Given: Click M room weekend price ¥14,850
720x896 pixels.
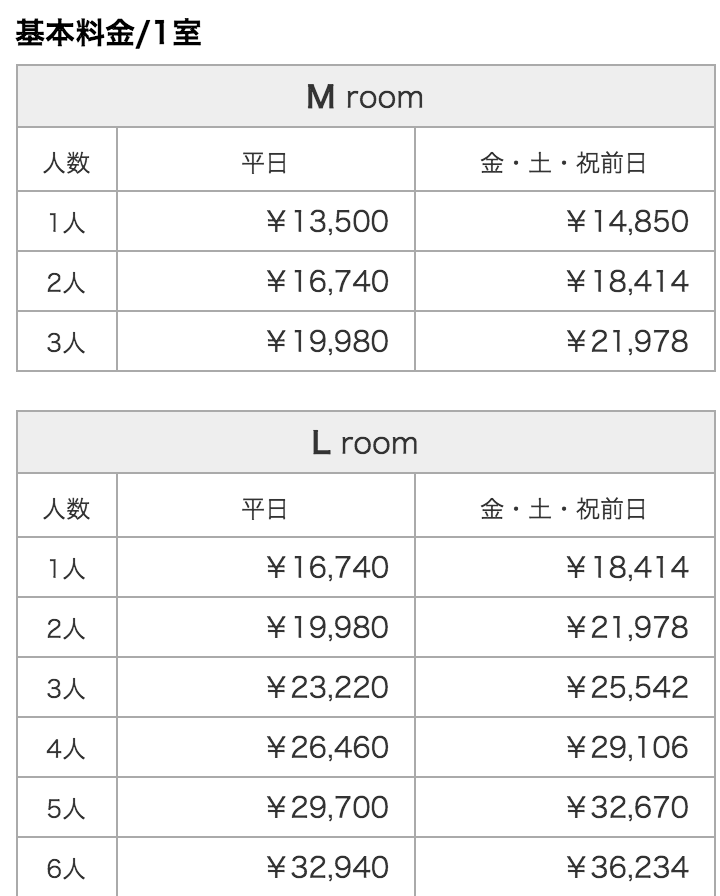Looking at the screenshot, I should [627, 221].
